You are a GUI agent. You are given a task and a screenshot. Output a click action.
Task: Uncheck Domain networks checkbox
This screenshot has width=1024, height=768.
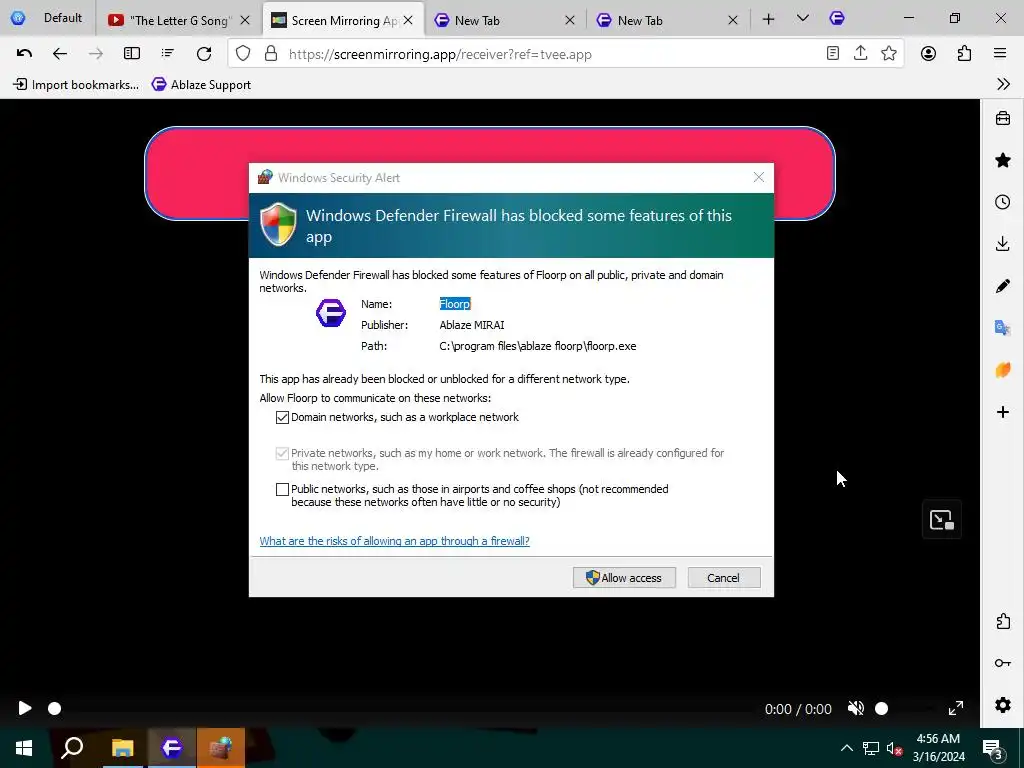click(282, 417)
